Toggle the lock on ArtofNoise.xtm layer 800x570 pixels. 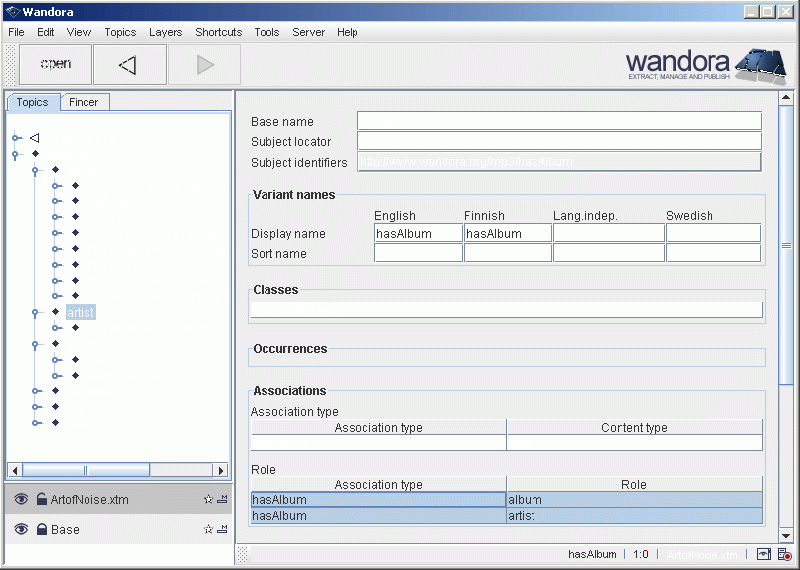(x=41, y=499)
